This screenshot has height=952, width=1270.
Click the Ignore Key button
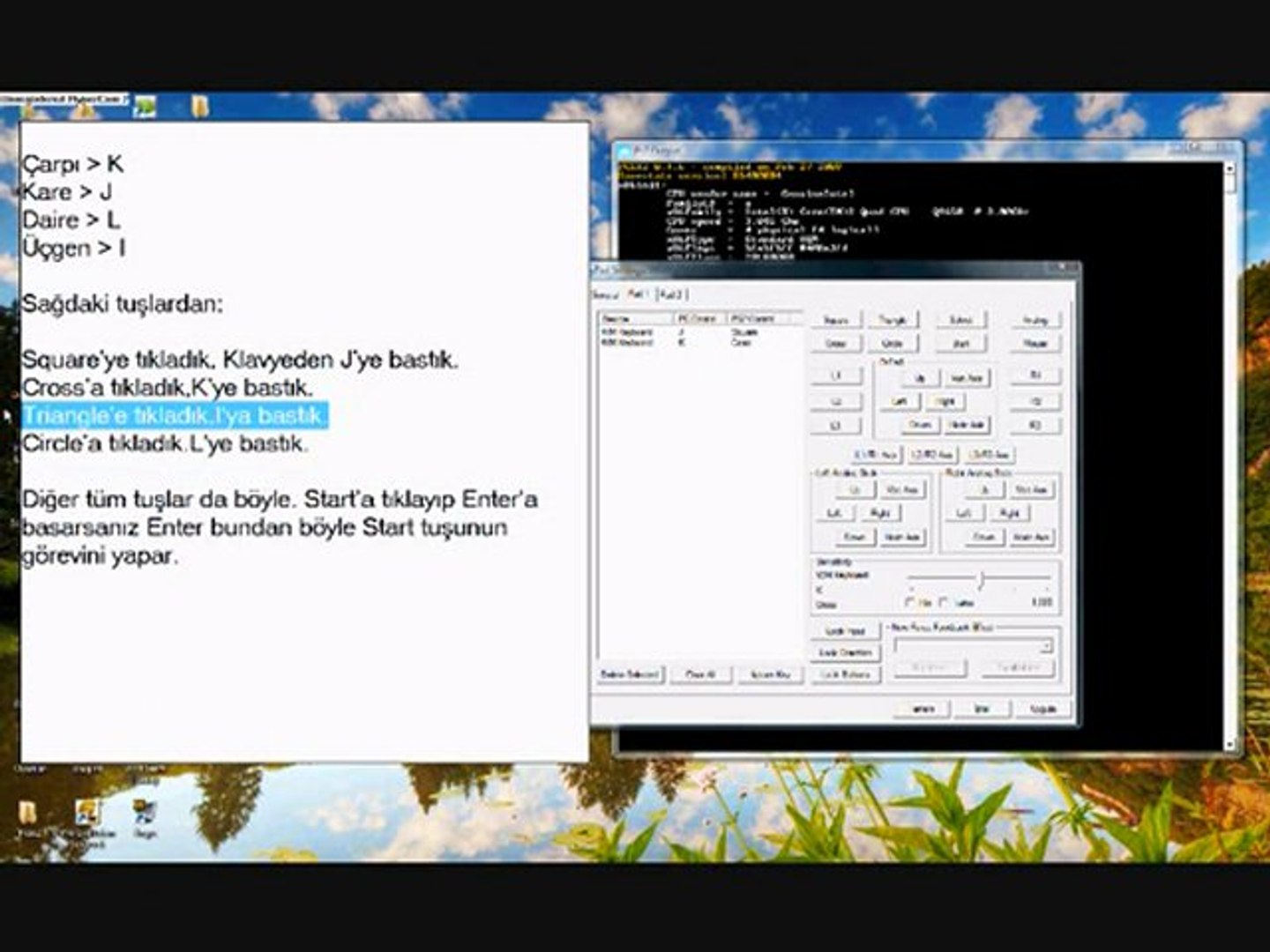click(770, 675)
